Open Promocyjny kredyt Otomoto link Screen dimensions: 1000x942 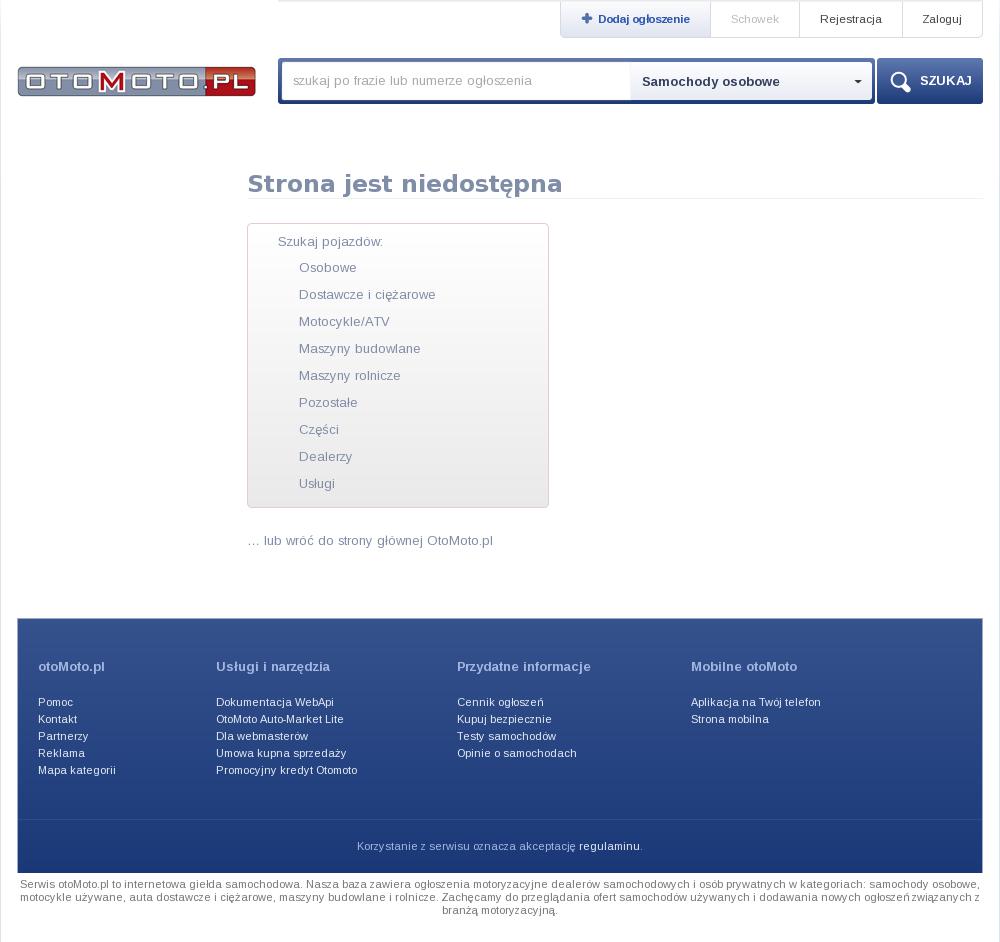(286, 770)
